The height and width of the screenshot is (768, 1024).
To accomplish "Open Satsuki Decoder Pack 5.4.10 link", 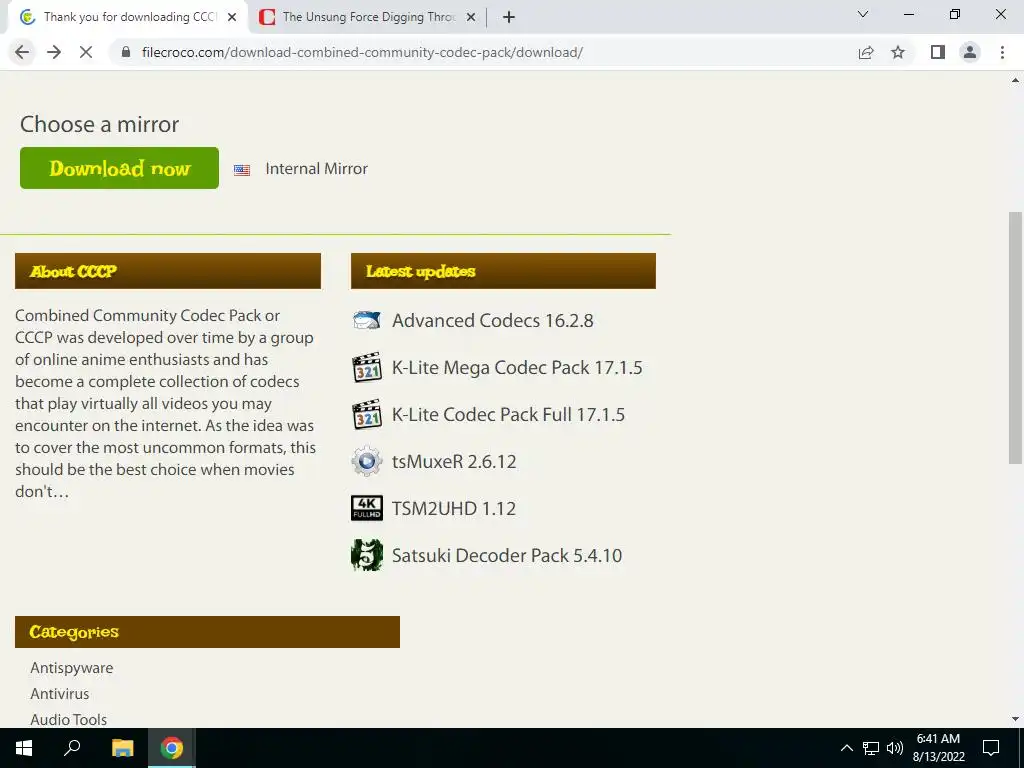I will [507, 556].
